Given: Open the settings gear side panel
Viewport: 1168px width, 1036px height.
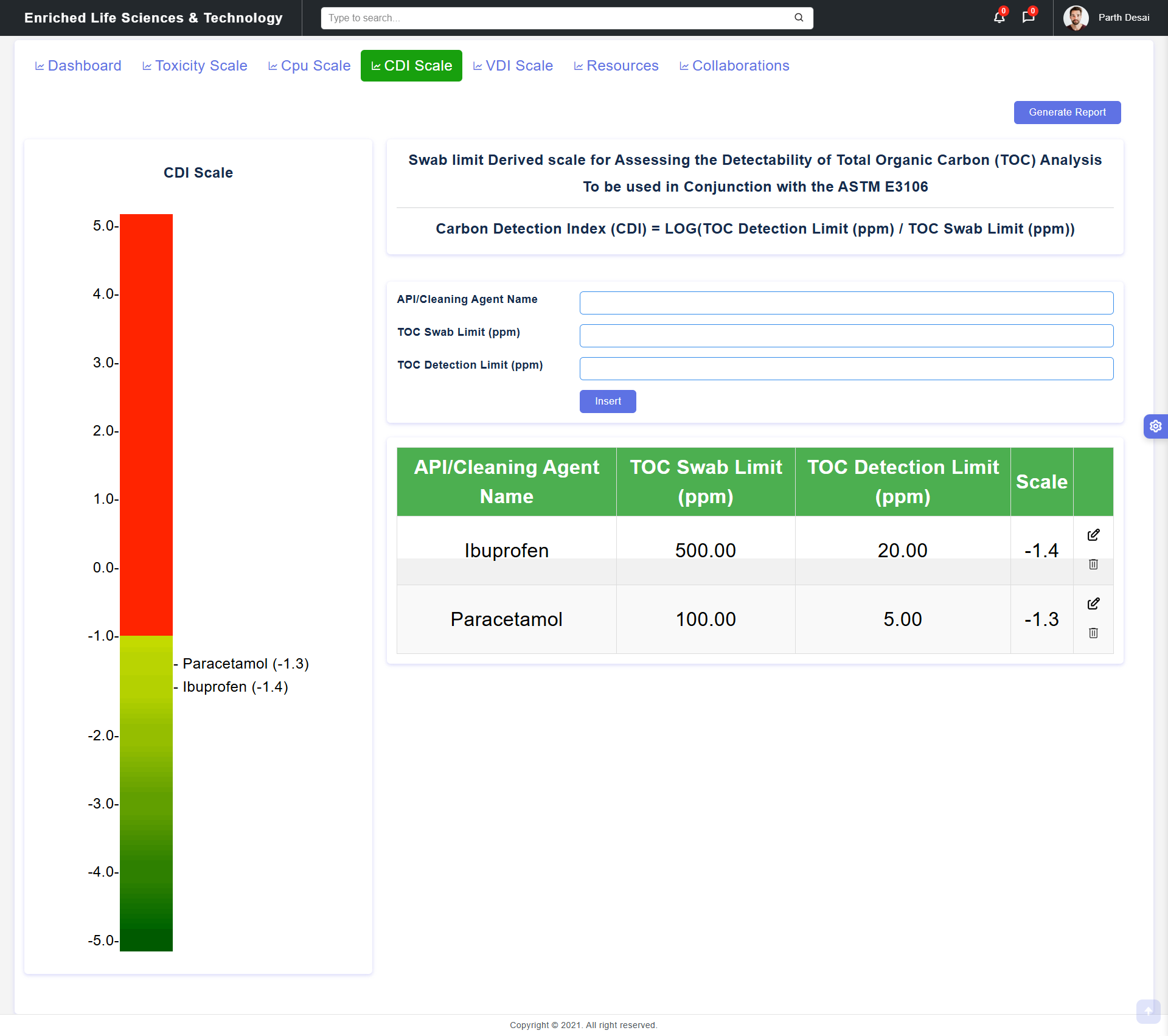Looking at the screenshot, I should point(1155,426).
